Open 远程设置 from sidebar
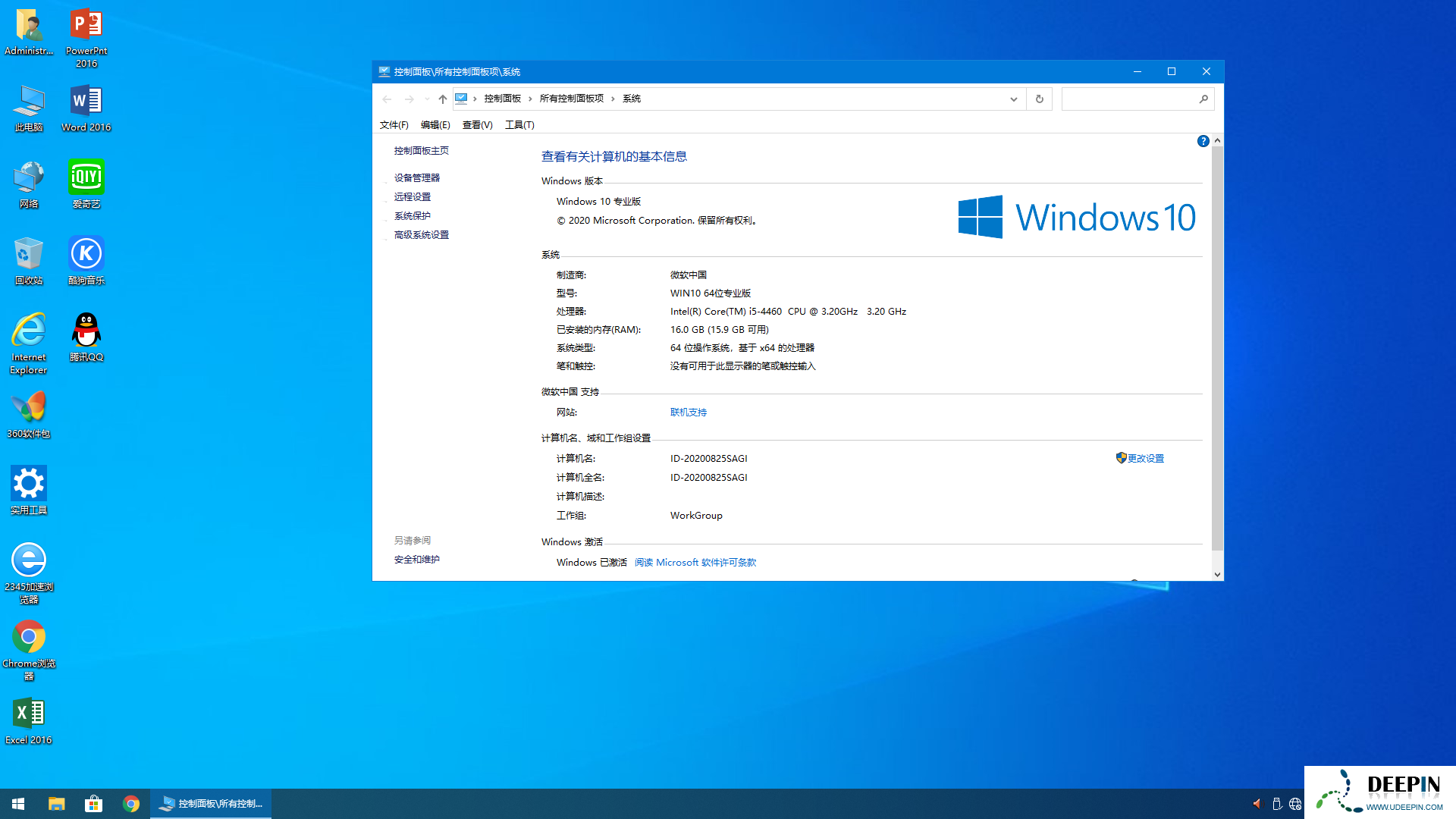Viewport: 1456px width, 819px height. [413, 197]
